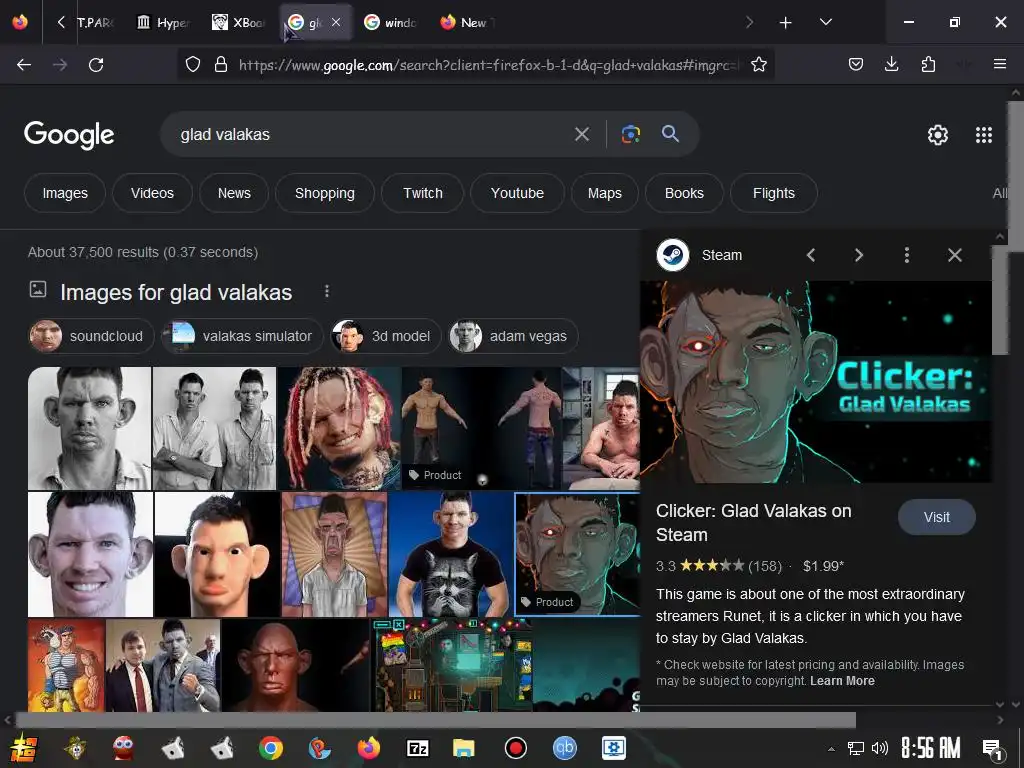The width and height of the screenshot is (1024, 768).
Task: Filter results by Videos
Action: (152, 193)
